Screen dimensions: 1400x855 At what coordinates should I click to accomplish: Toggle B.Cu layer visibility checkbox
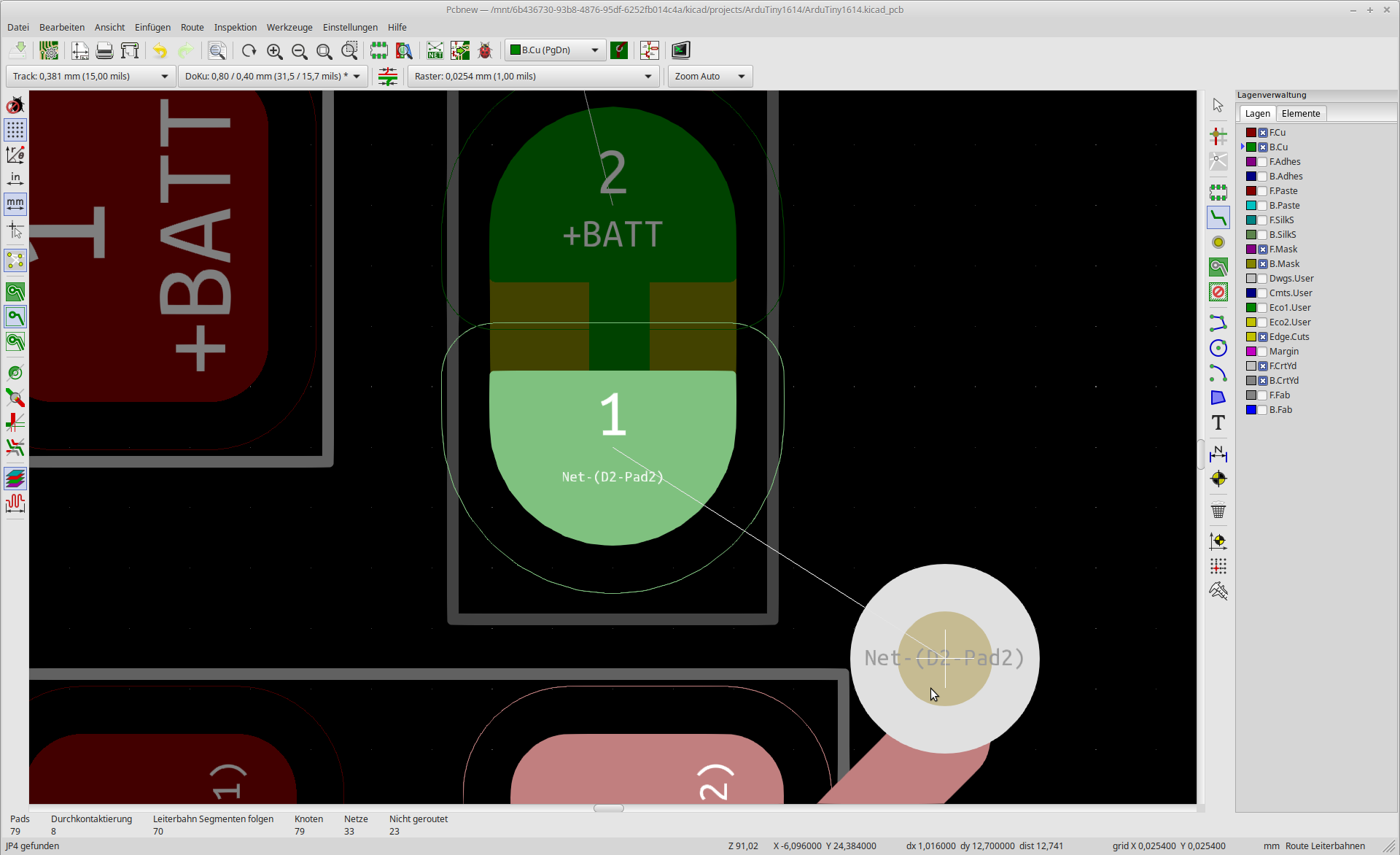pyautogui.click(x=1263, y=147)
